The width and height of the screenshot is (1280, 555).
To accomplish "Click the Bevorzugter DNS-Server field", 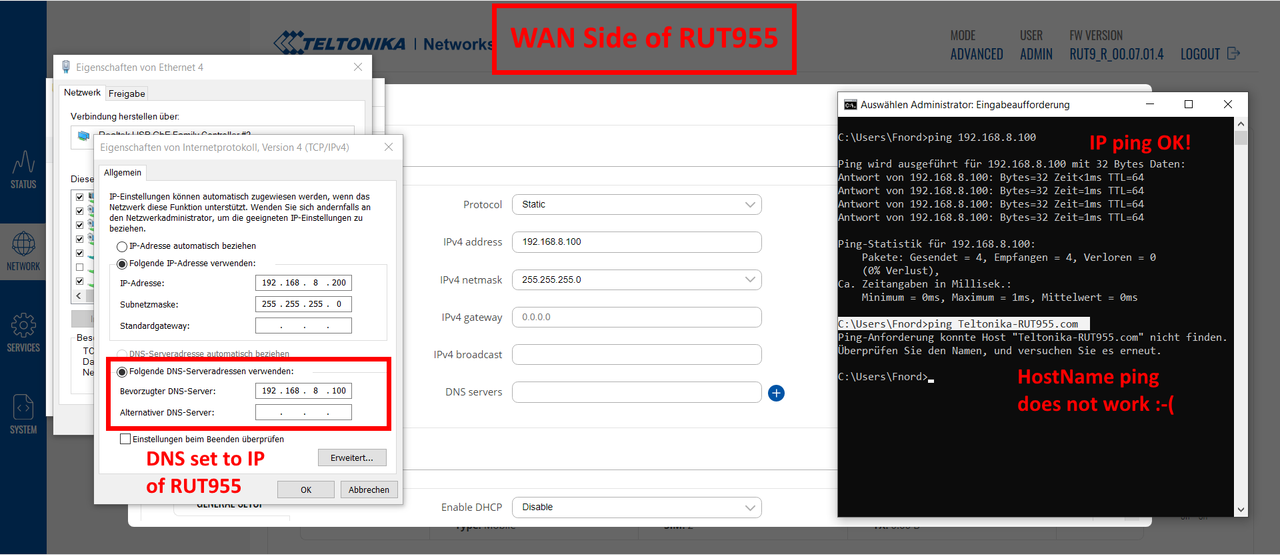I will 303,391.
